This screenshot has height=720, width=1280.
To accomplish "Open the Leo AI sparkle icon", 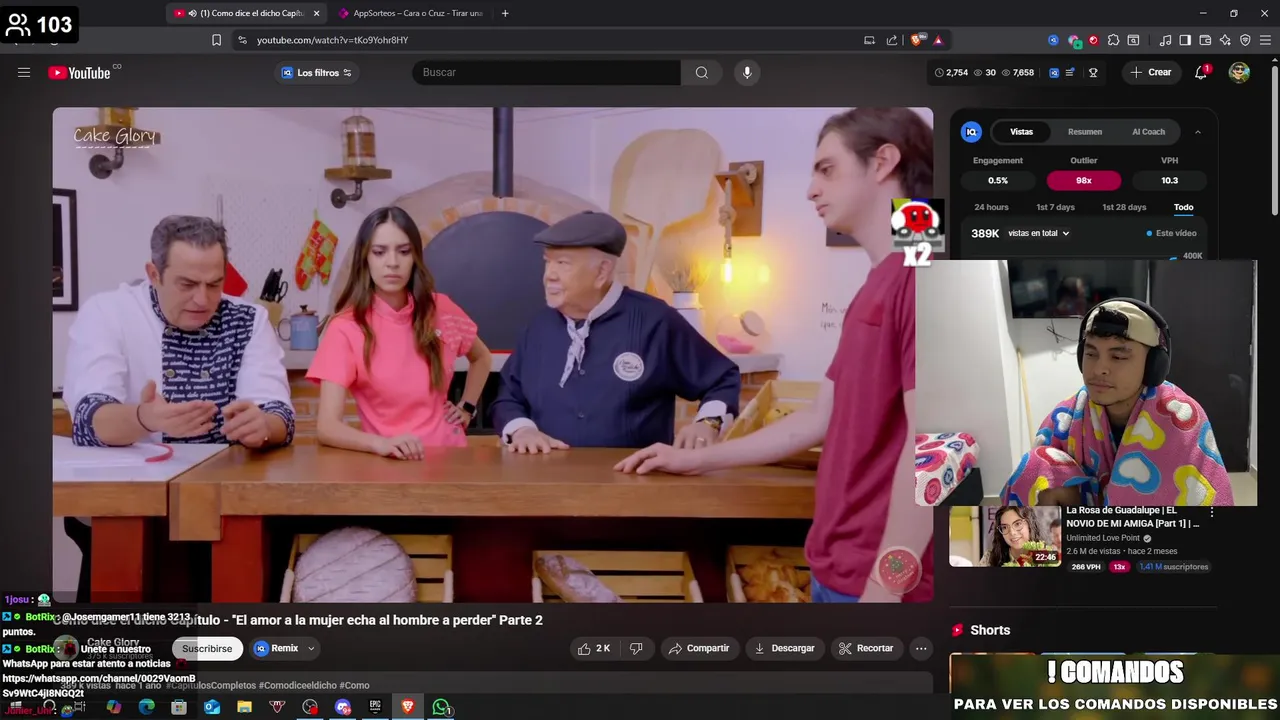I will (1225, 40).
